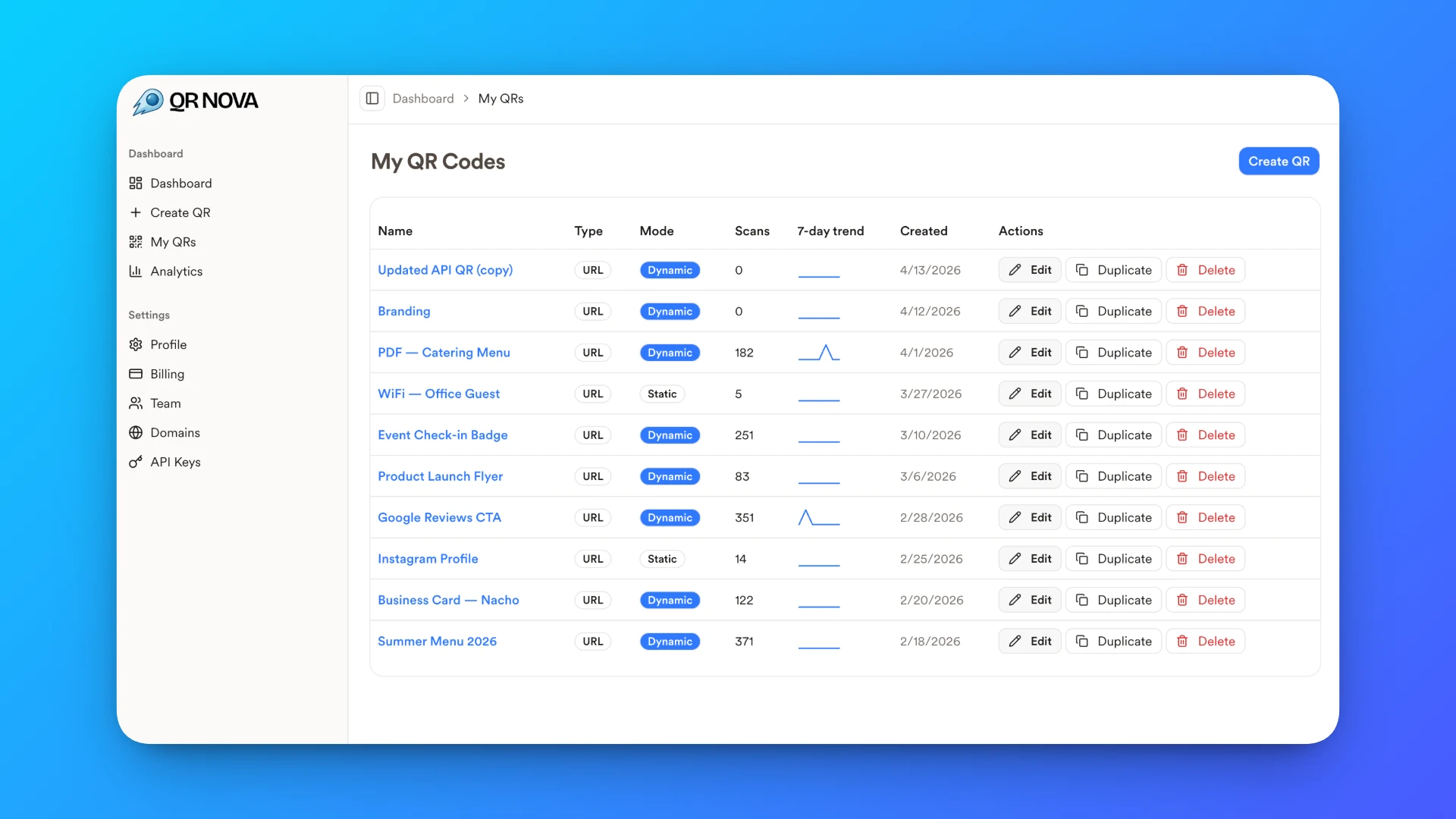Open Billing settings page
Viewport: 1456px width, 819px height.
click(167, 374)
